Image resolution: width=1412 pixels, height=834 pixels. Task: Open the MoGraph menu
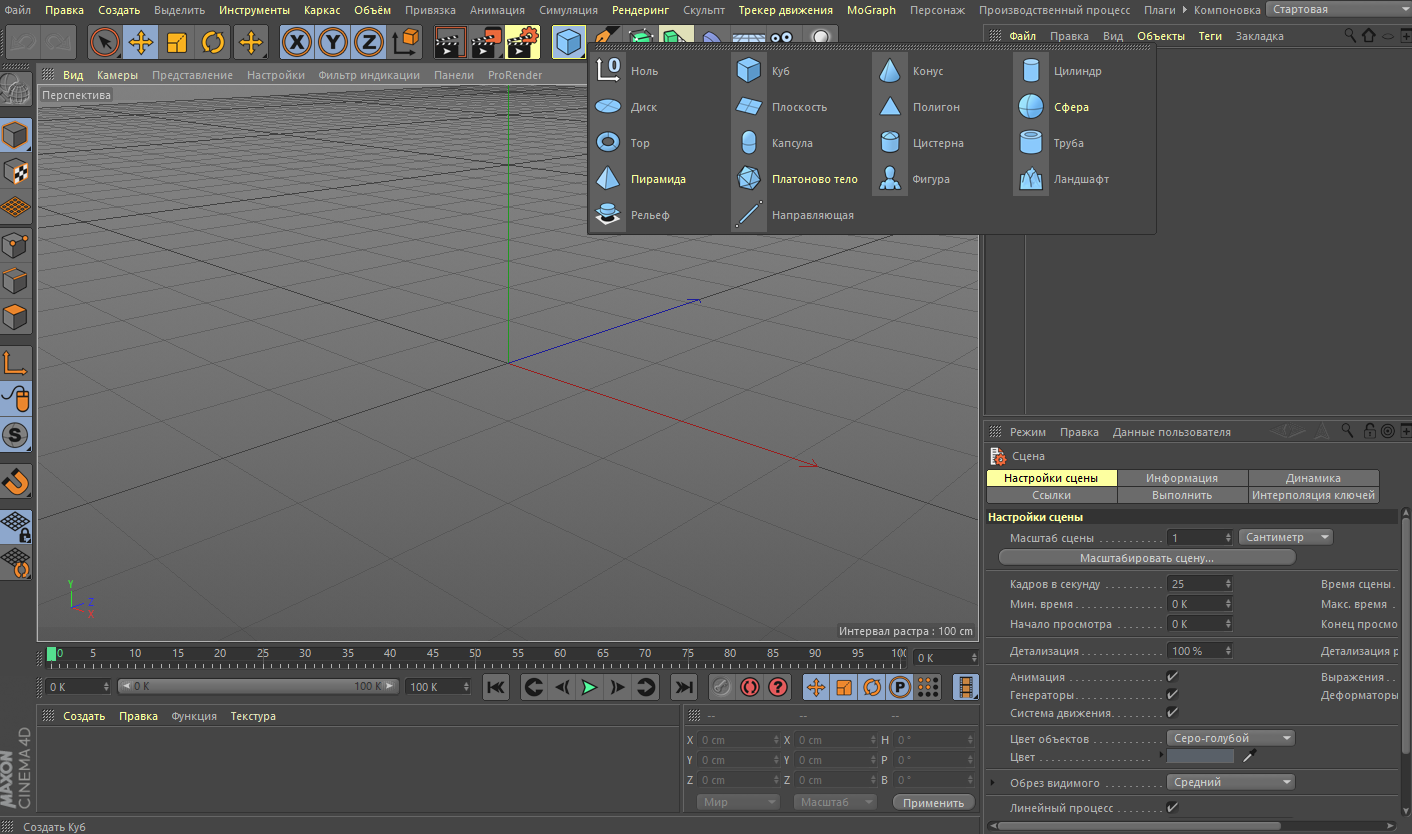[871, 9]
